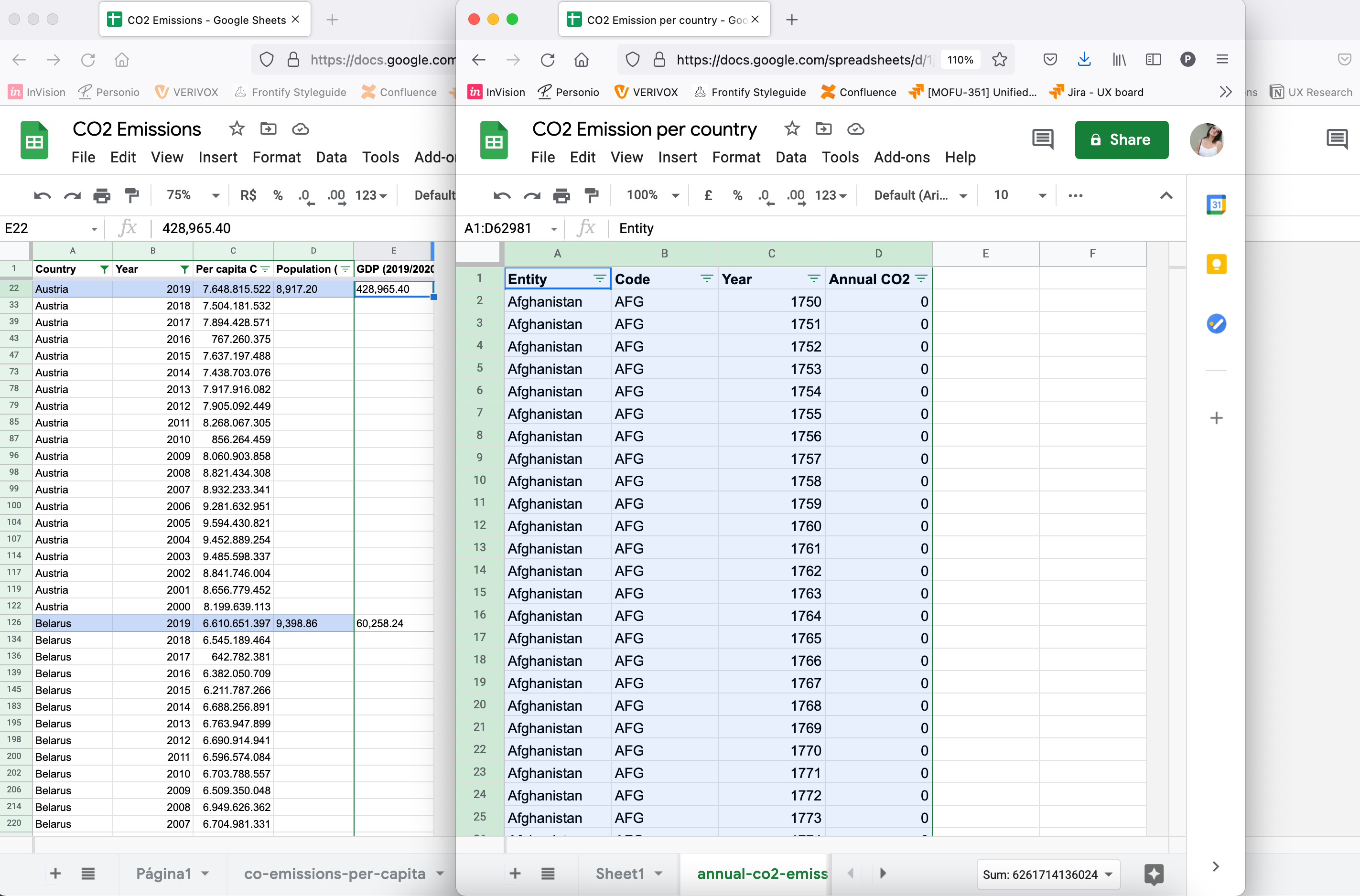Click Undo in CO2 Emission per country toolbar
Viewport: 1360px width, 896px height.
click(502, 195)
